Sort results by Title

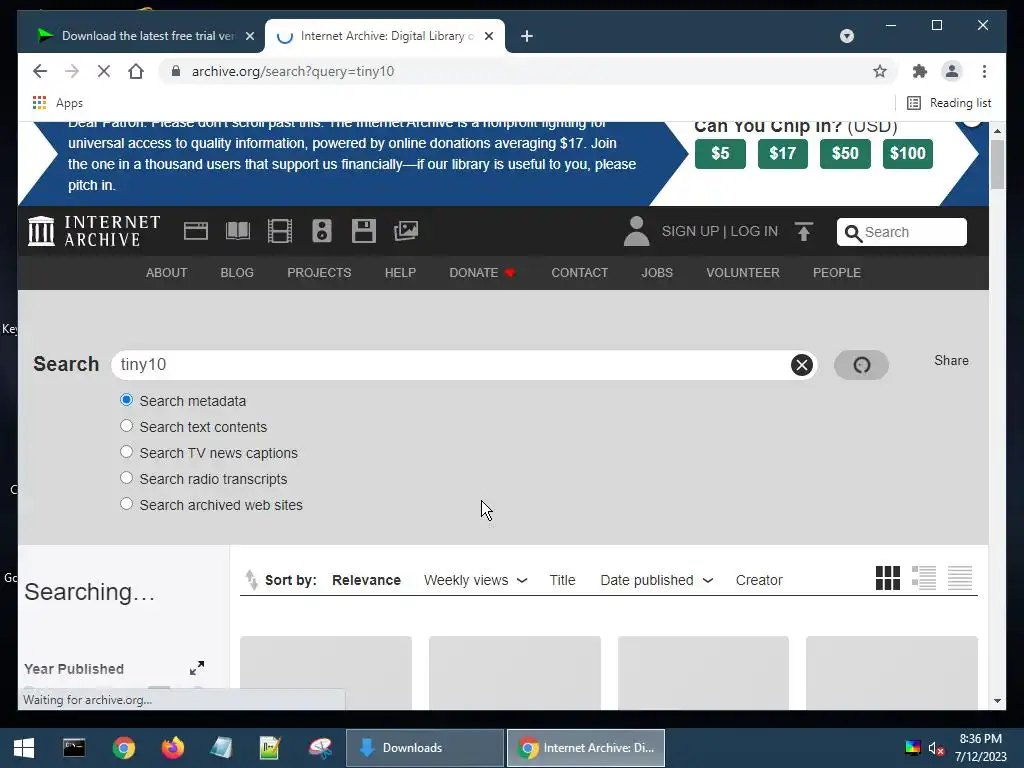point(562,580)
